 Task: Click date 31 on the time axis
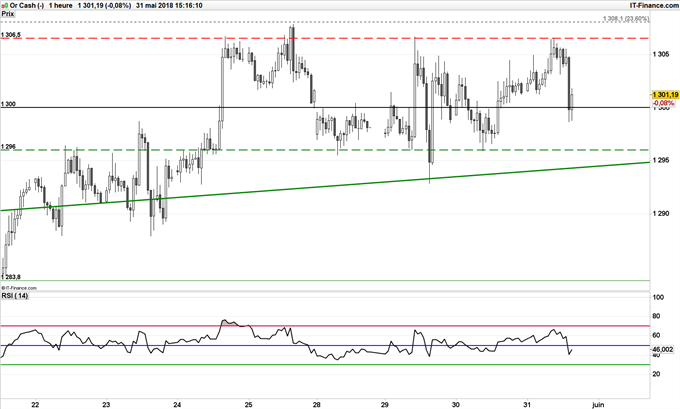(x=526, y=405)
